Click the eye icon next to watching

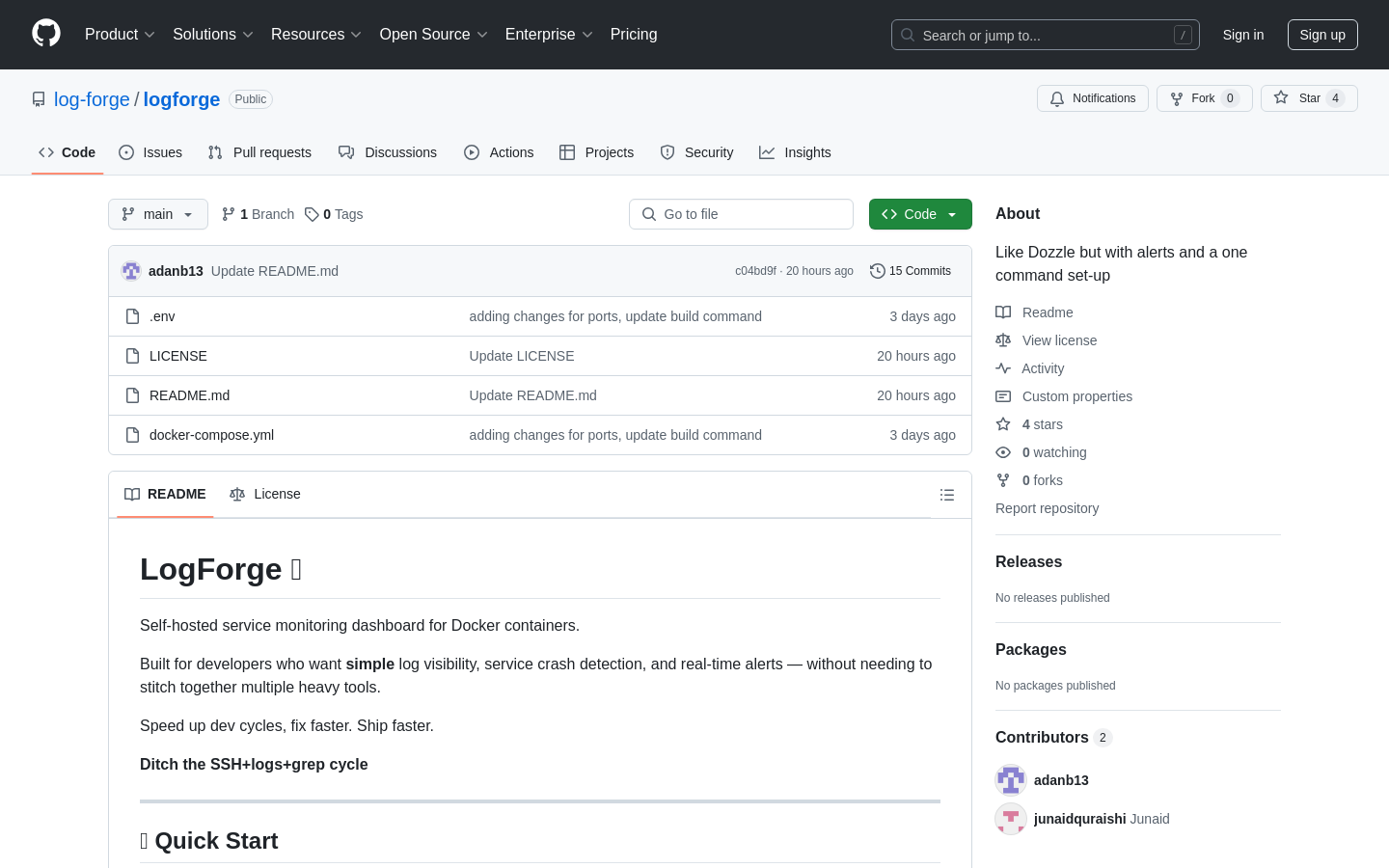point(1003,452)
